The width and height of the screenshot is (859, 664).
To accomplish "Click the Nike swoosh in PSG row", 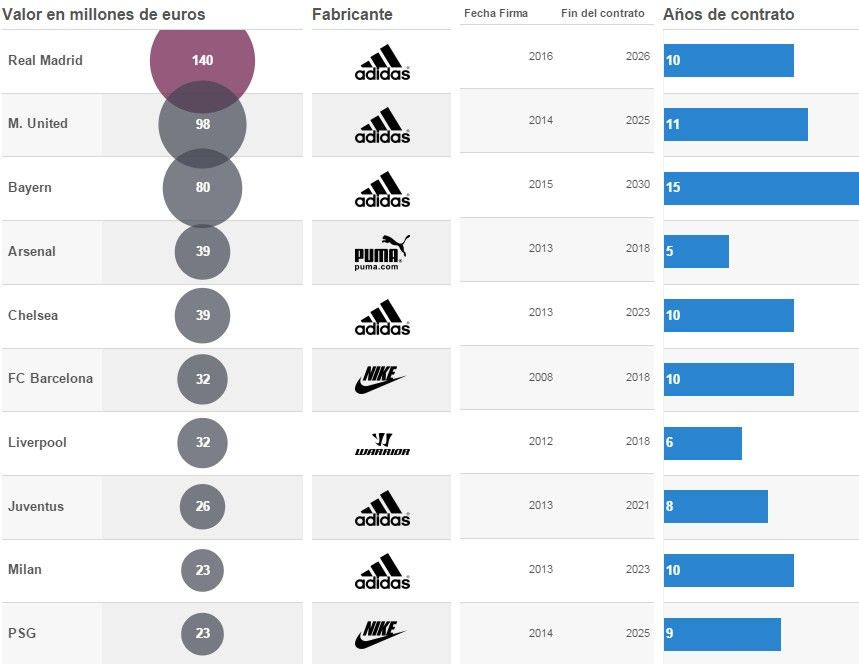I will (382, 634).
